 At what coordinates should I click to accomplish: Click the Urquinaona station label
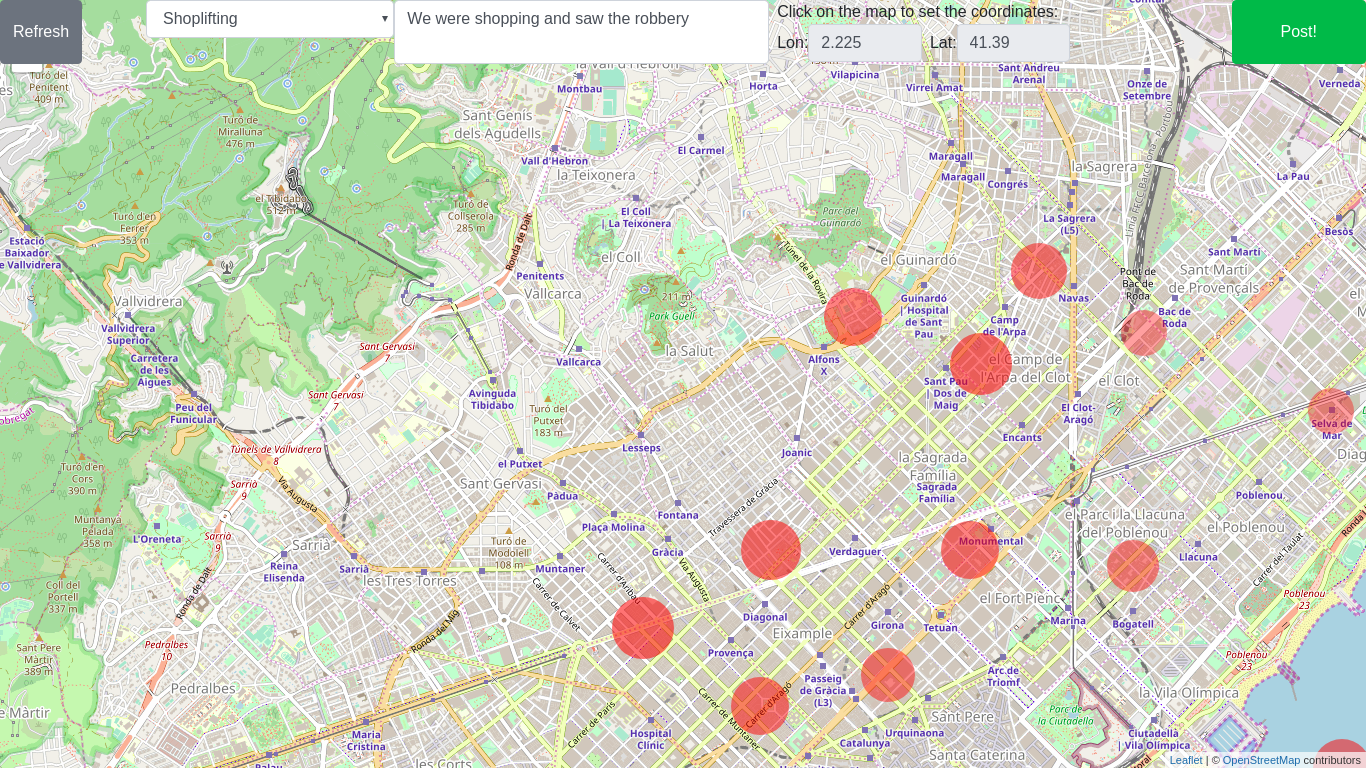pos(914,733)
